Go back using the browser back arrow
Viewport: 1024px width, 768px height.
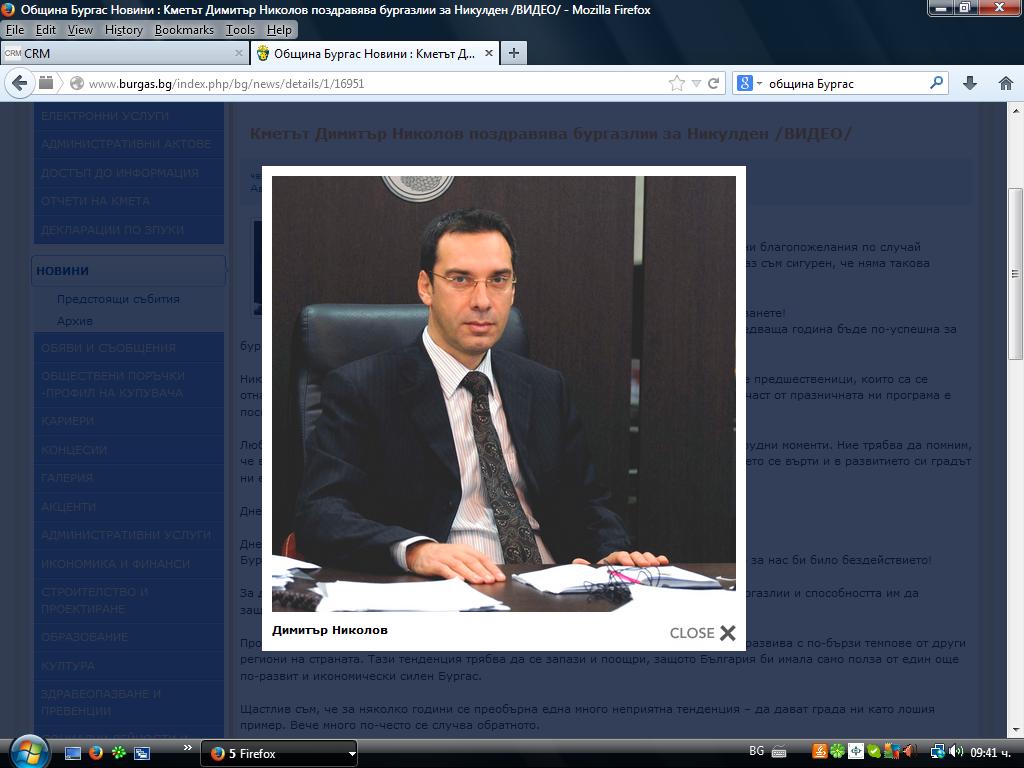(x=20, y=83)
